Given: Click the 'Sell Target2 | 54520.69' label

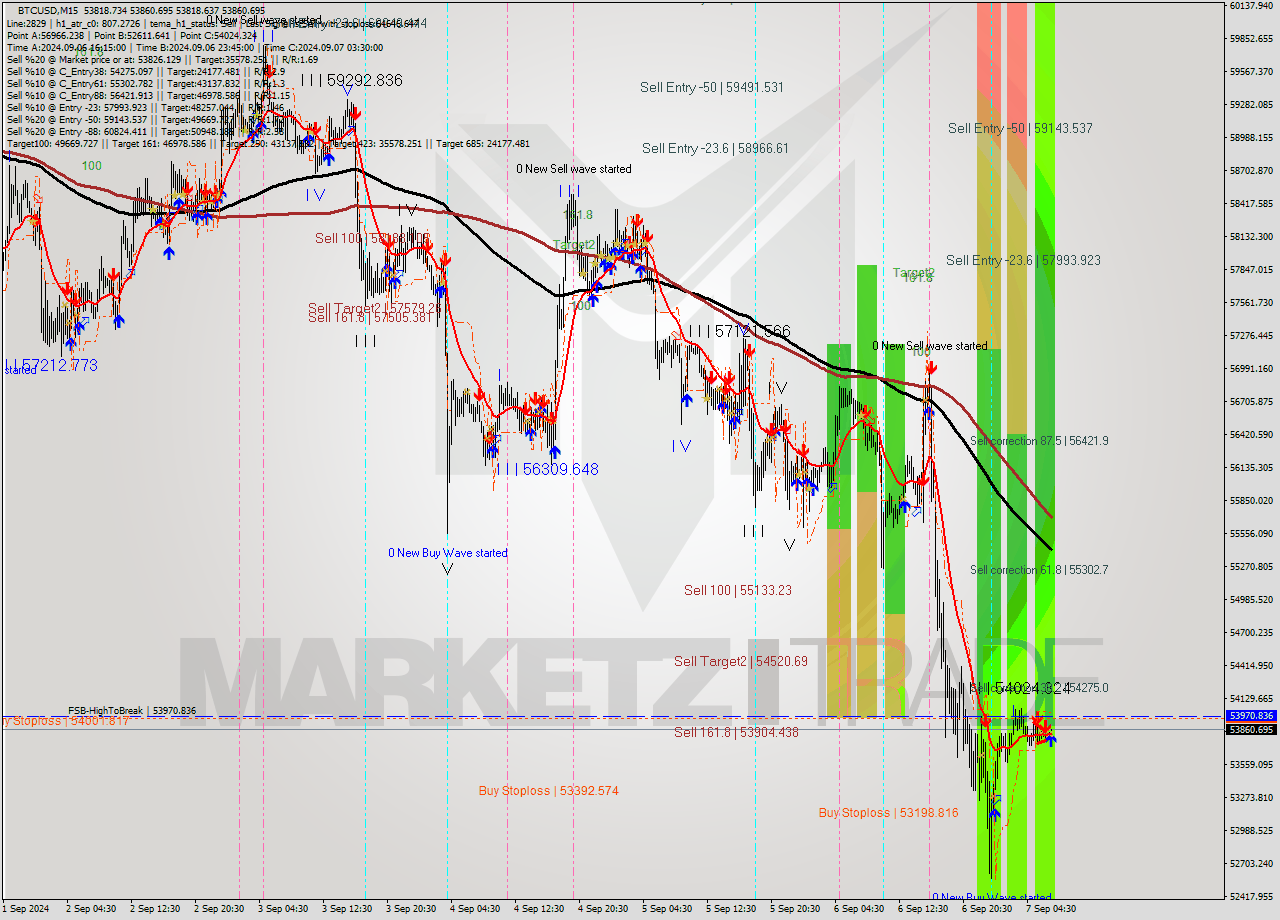Looking at the screenshot, I should tap(741, 662).
